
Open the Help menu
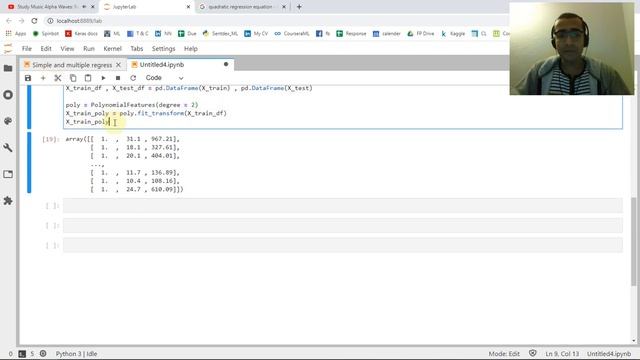click(191, 49)
